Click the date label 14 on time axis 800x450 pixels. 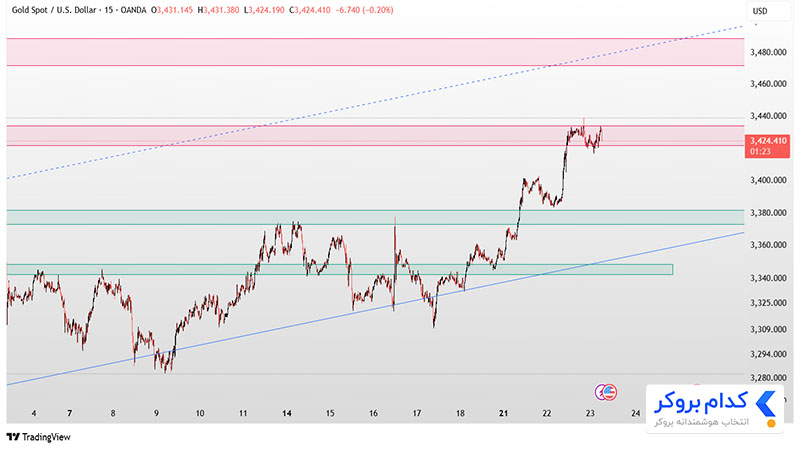point(287,413)
